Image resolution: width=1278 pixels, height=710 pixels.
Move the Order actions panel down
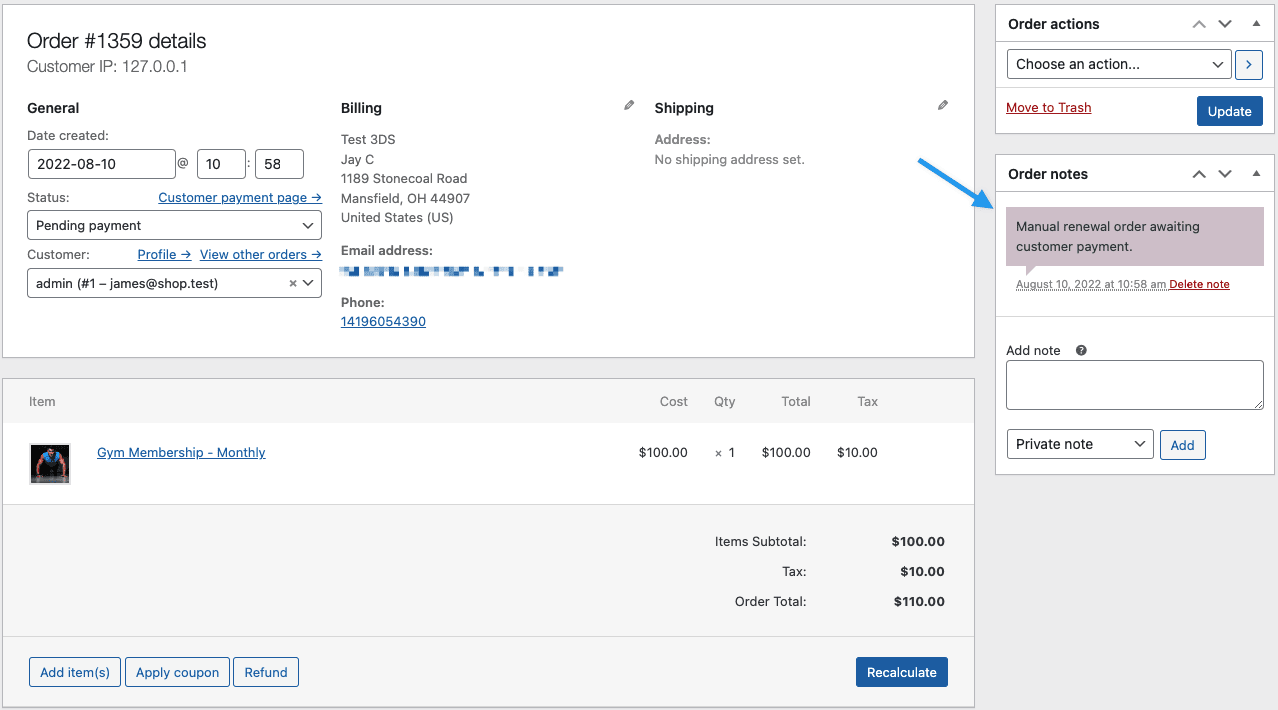coord(1224,23)
